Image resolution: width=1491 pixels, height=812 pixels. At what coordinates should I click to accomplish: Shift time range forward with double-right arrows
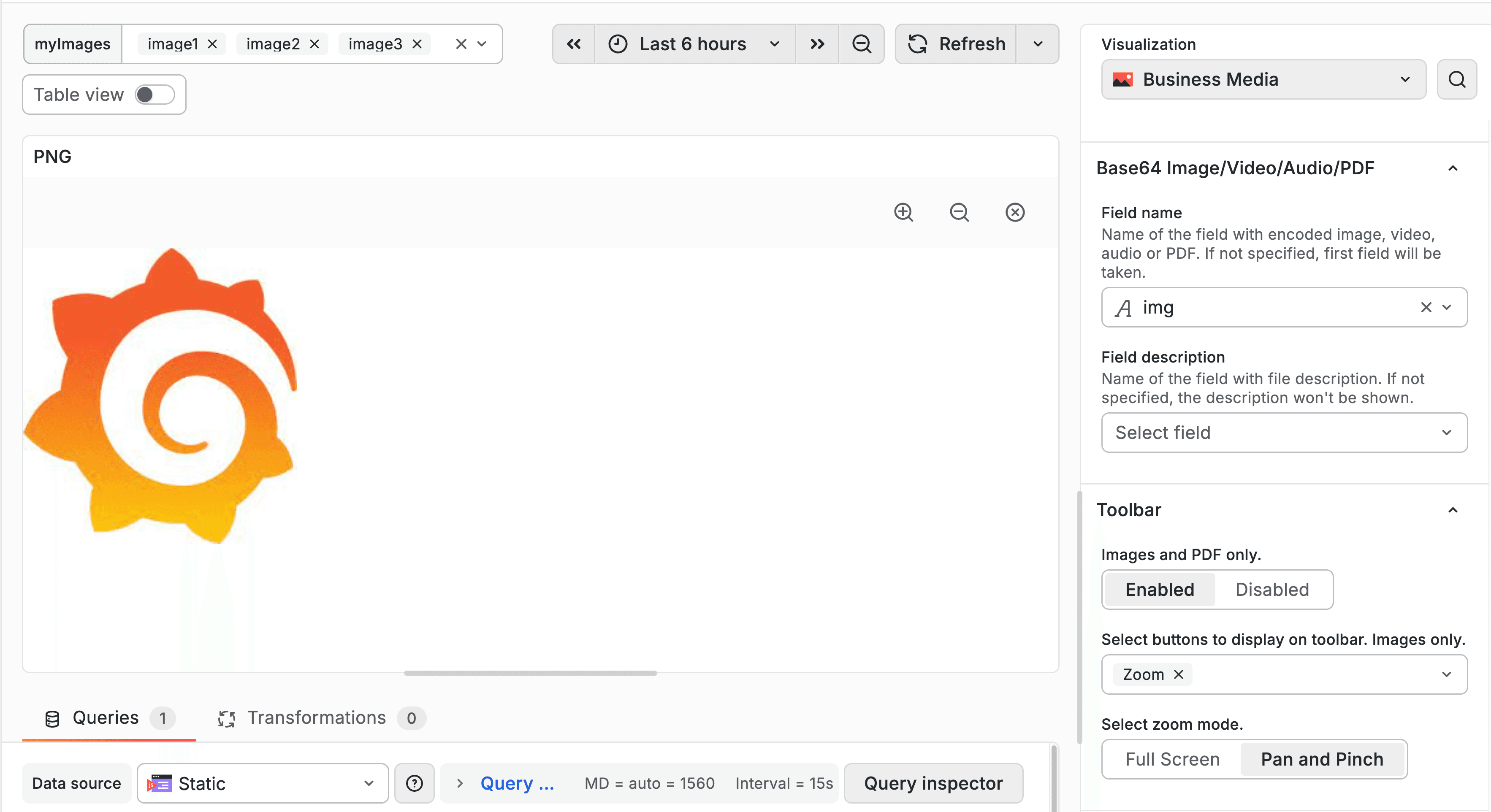point(817,44)
